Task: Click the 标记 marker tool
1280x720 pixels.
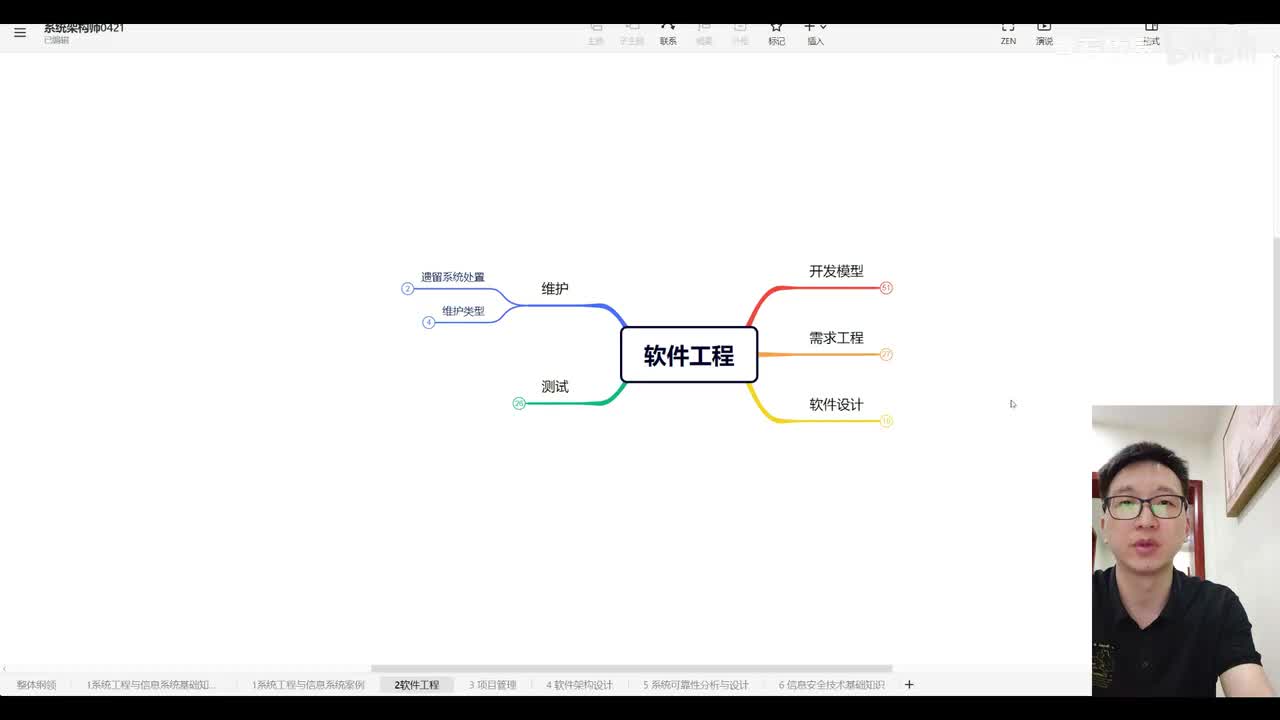Action: click(x=777, y=33)
